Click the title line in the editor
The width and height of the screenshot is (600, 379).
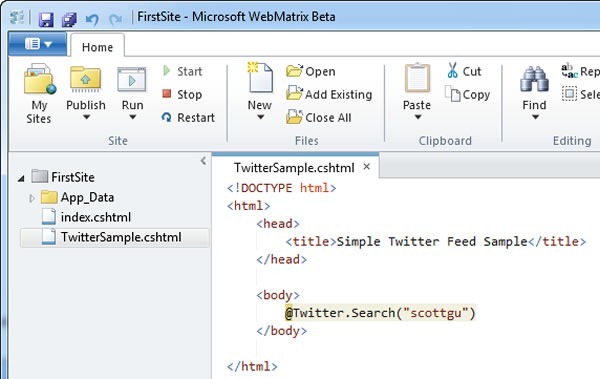tap(435, 242)
